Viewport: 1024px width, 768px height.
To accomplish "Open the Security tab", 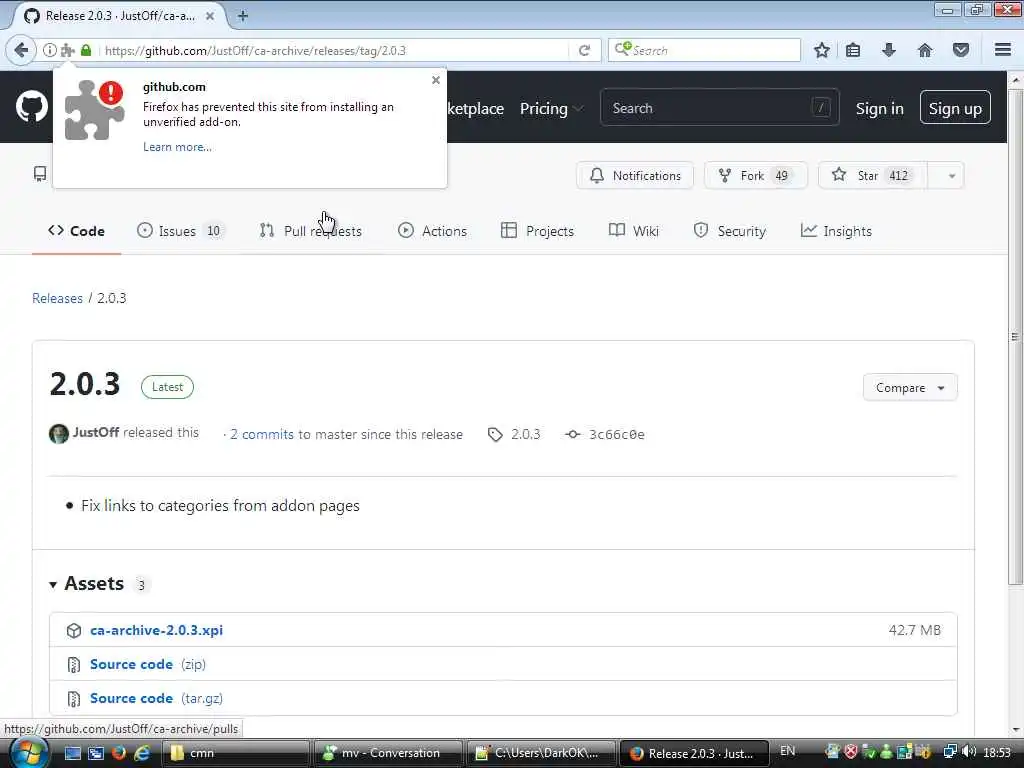I will click(x=729, y=231).
